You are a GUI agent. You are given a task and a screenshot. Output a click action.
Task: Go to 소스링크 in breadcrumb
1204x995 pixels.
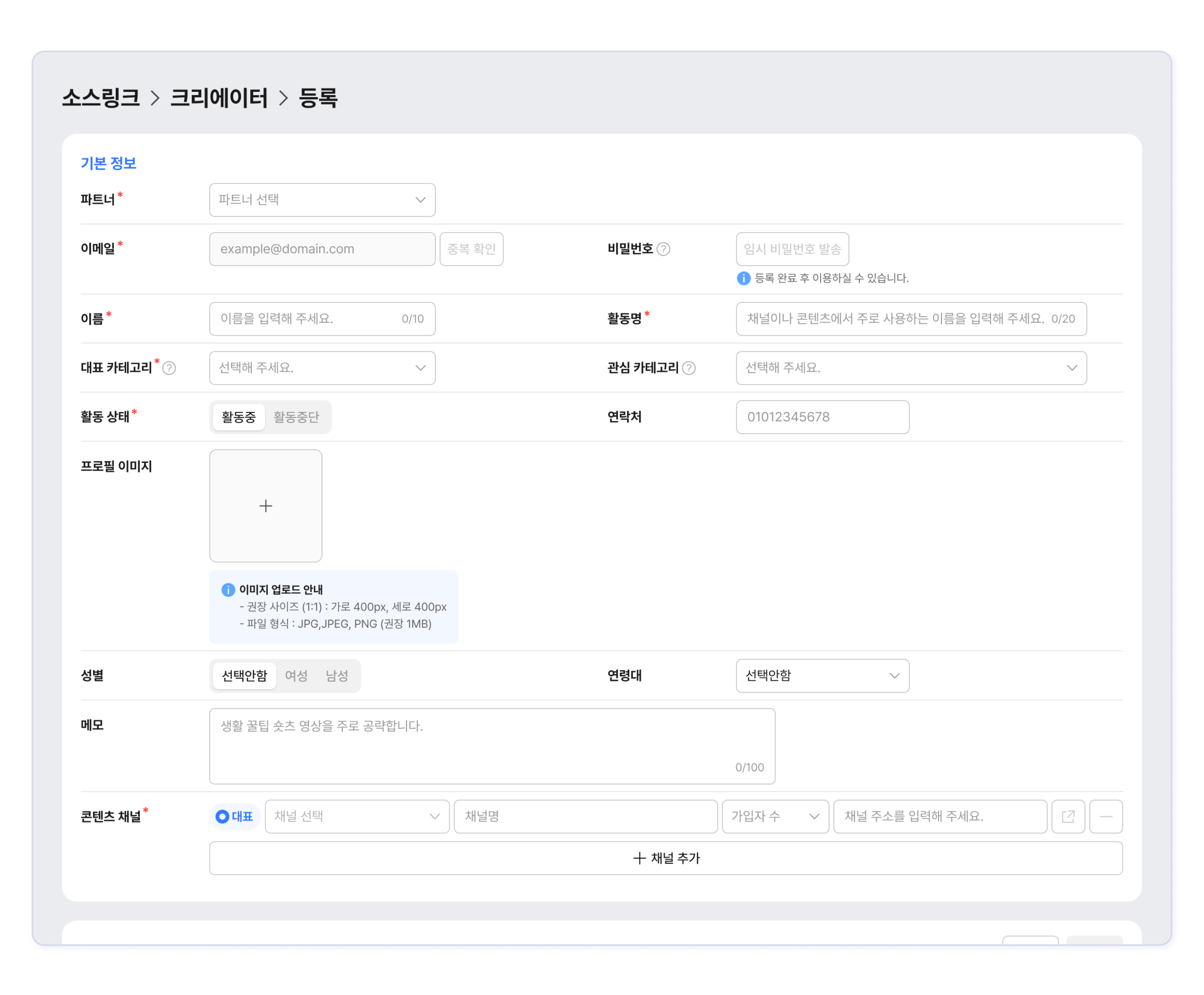(x=101, y=98)
